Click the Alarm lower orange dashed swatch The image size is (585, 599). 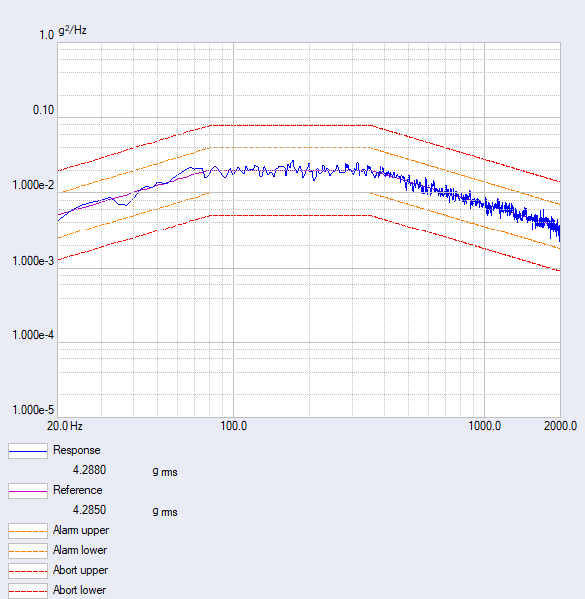28,551
